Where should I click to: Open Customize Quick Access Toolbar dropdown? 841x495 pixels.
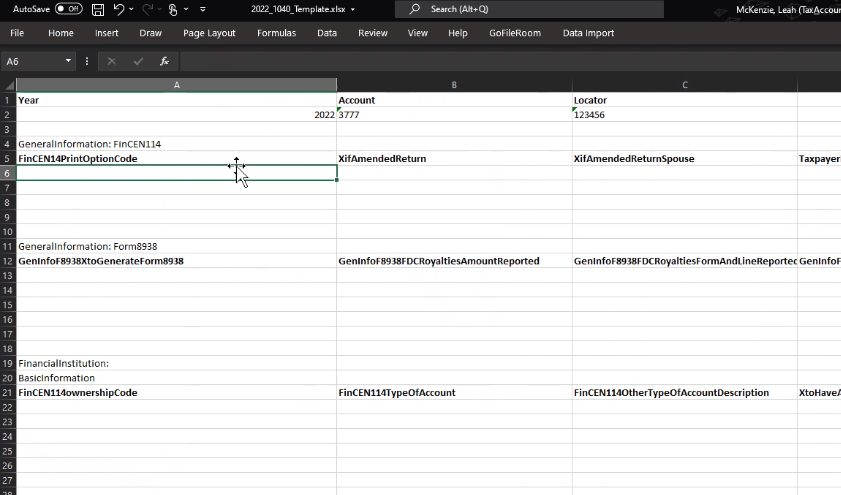point(203,9)
